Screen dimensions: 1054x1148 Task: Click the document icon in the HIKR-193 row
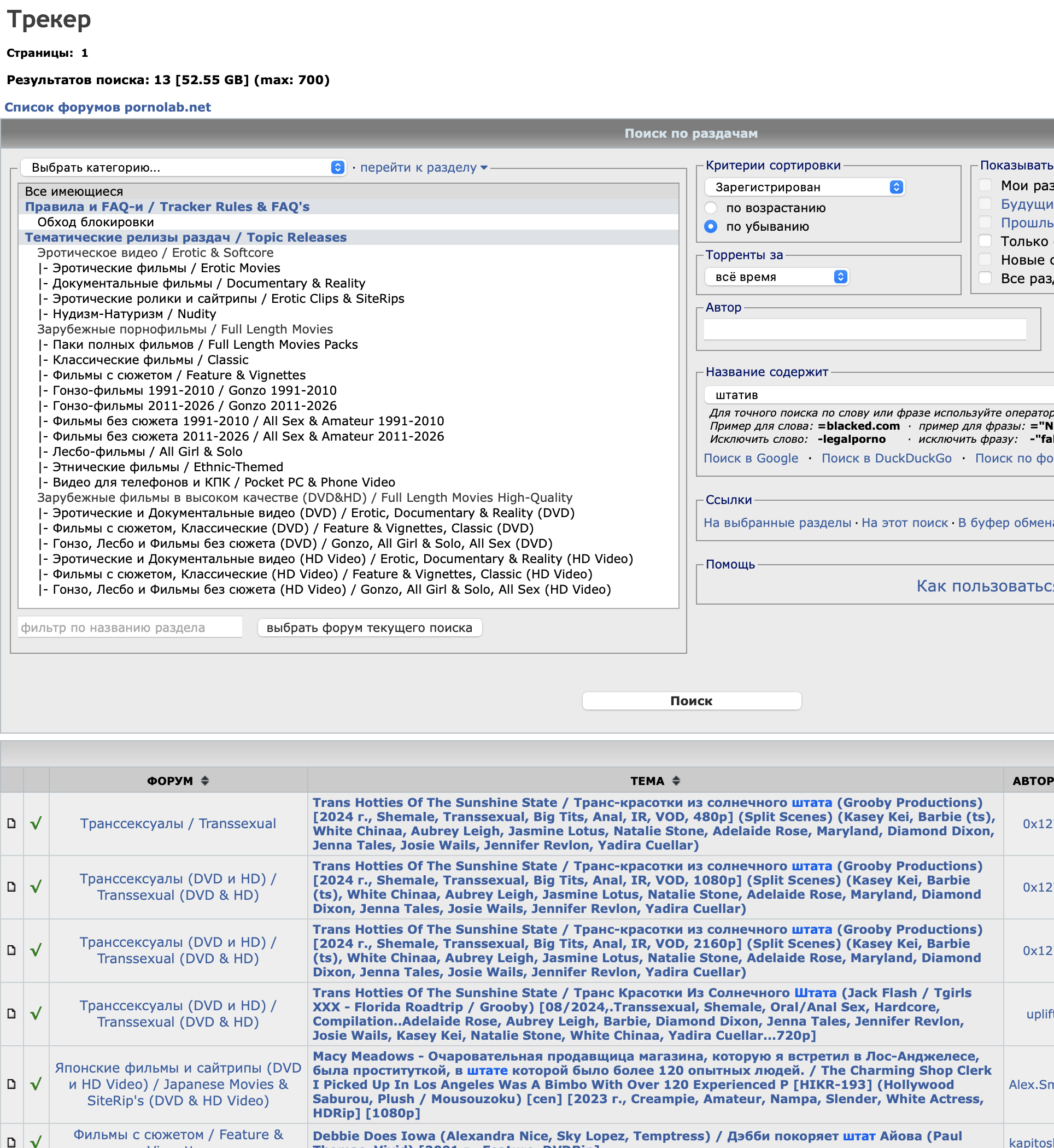pyautogui.click(x=11, y=1084)
